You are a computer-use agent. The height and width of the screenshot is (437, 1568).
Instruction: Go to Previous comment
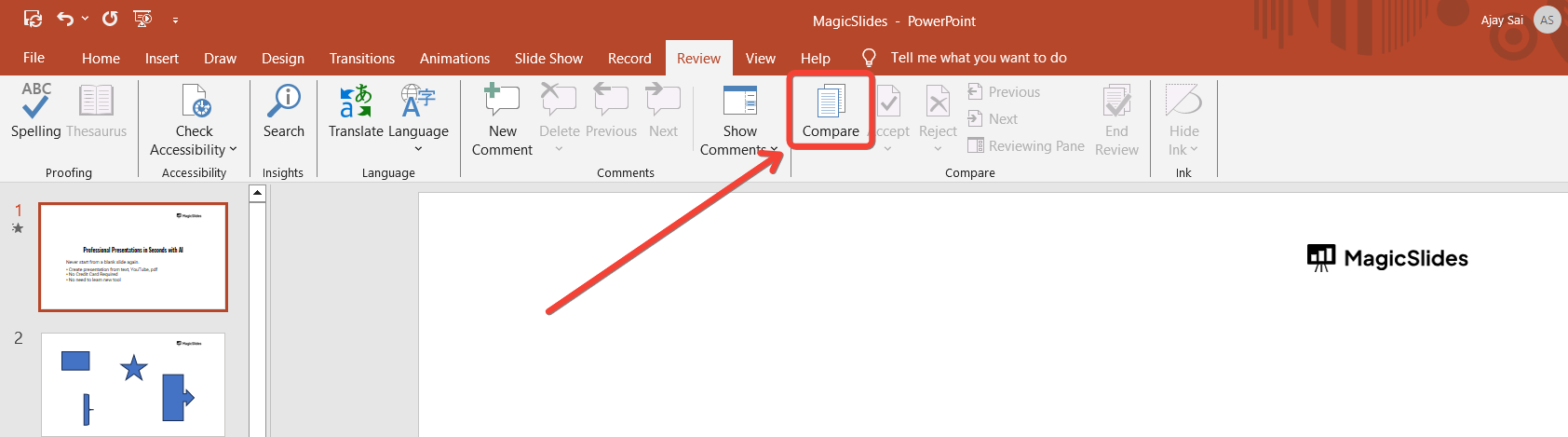[x=611, y=110]
